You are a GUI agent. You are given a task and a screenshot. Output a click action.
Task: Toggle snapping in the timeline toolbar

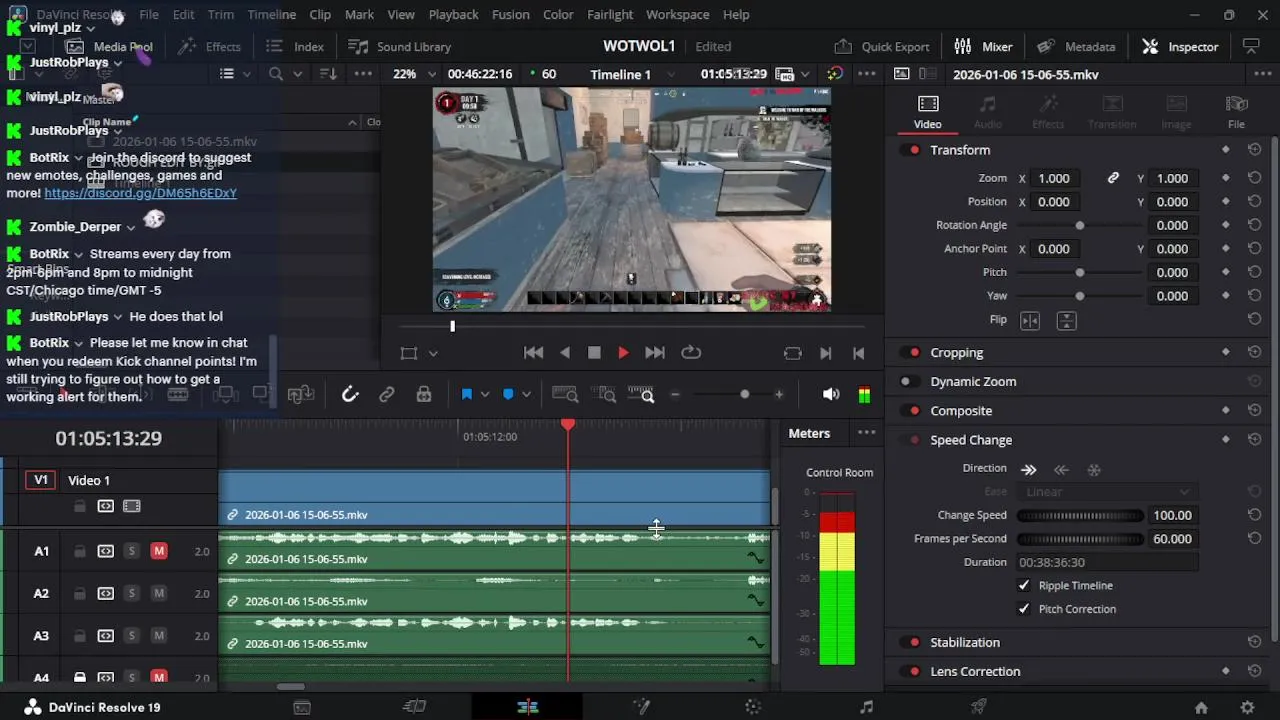350,395
